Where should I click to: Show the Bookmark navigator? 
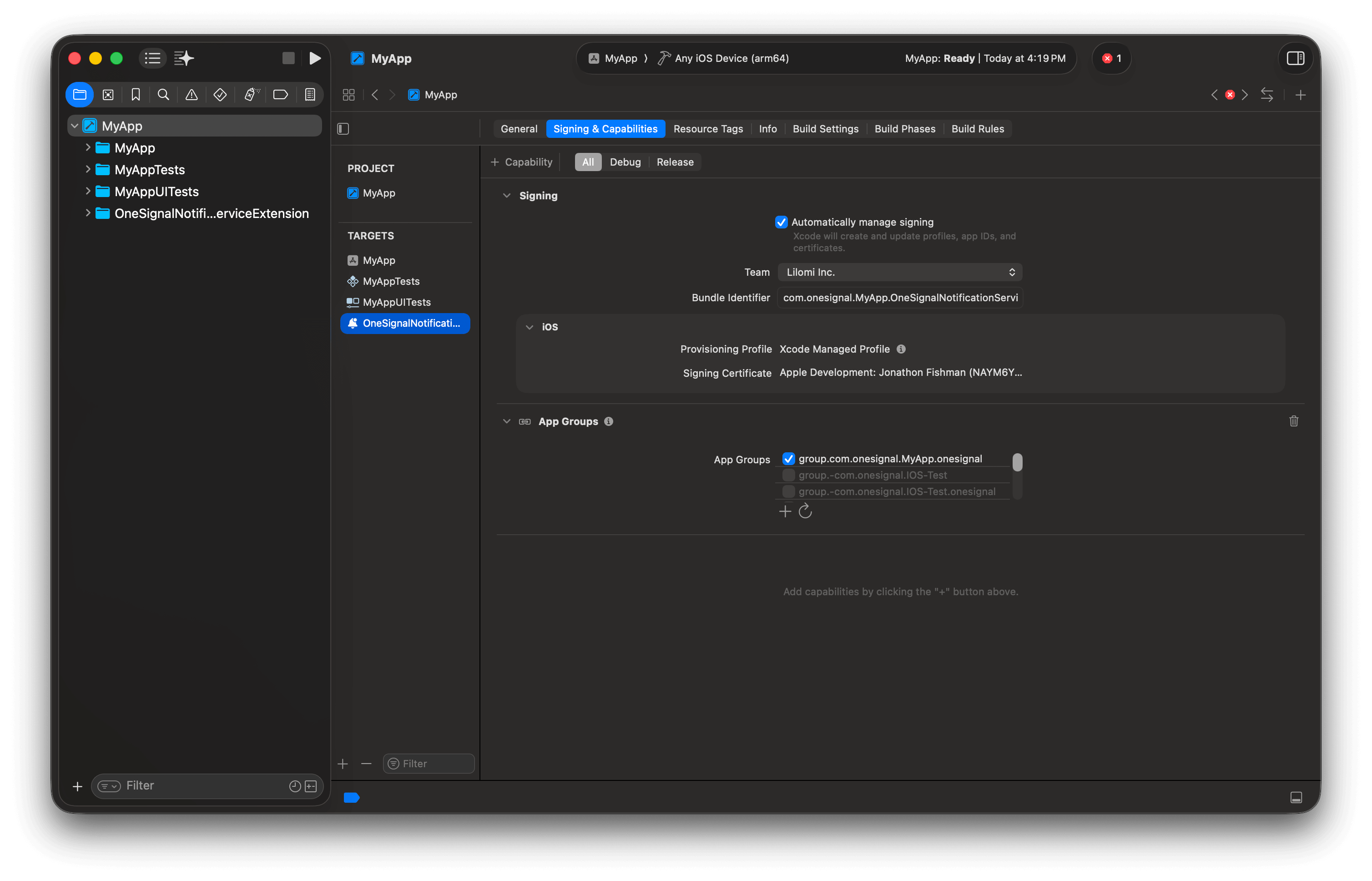pos(136,94)
